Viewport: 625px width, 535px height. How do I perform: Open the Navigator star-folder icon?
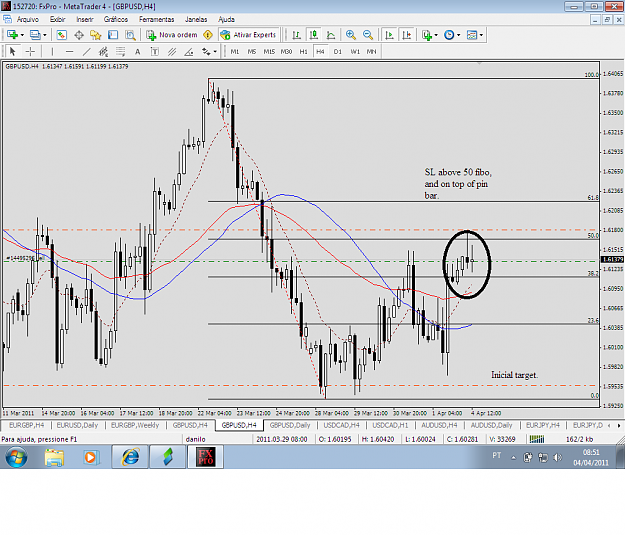point(96,35)
